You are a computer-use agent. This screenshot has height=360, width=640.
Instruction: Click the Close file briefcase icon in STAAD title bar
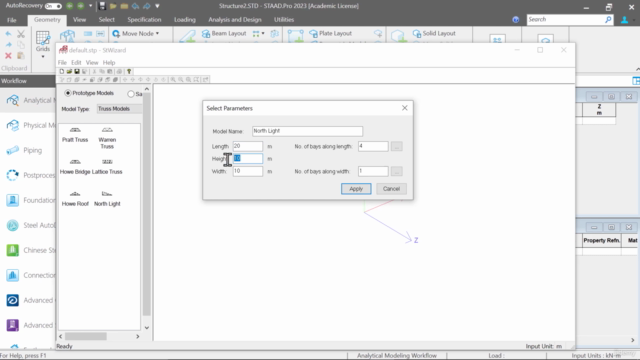(x=124, y=6)
